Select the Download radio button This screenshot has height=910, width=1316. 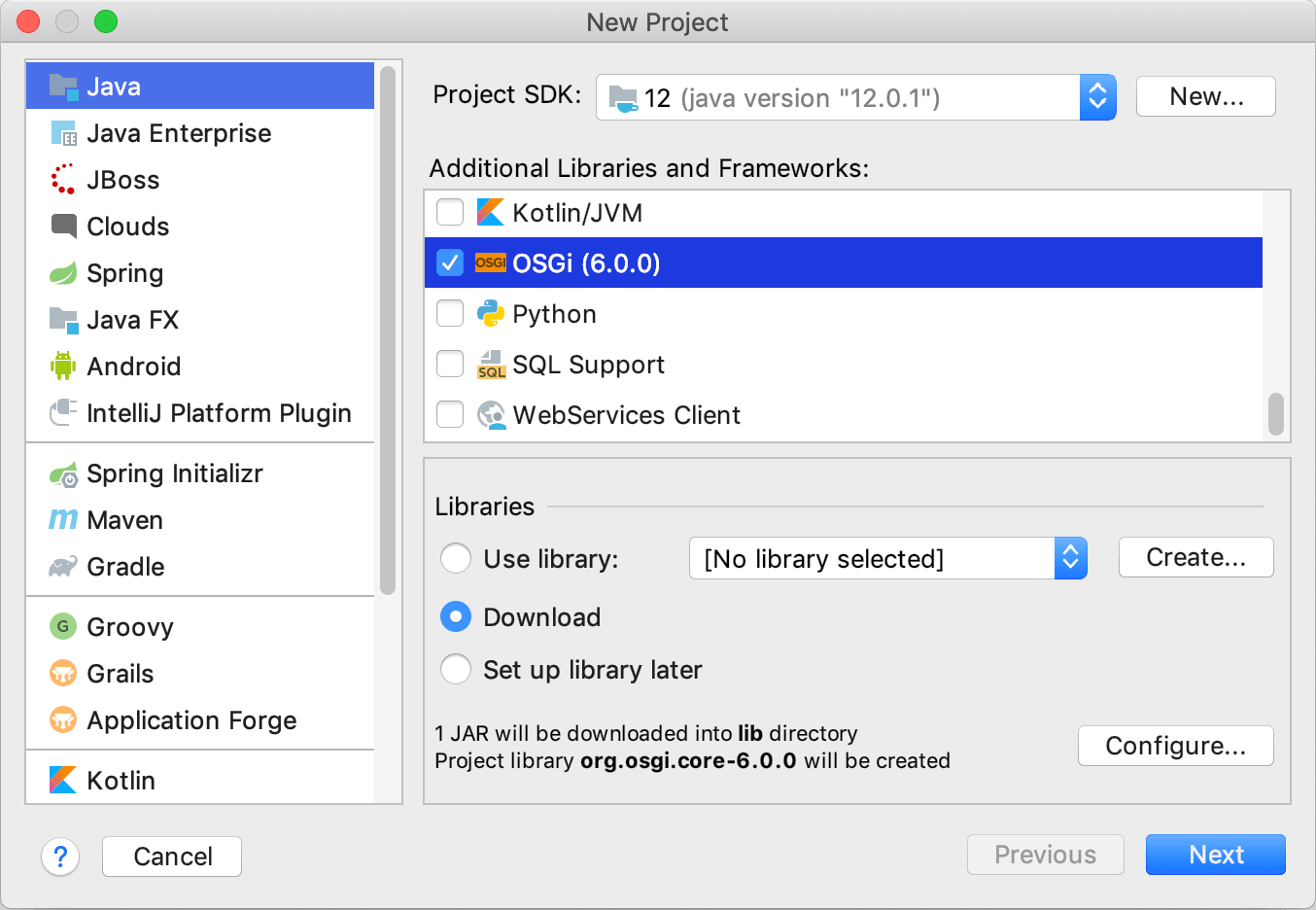click(x=456, y=616)
